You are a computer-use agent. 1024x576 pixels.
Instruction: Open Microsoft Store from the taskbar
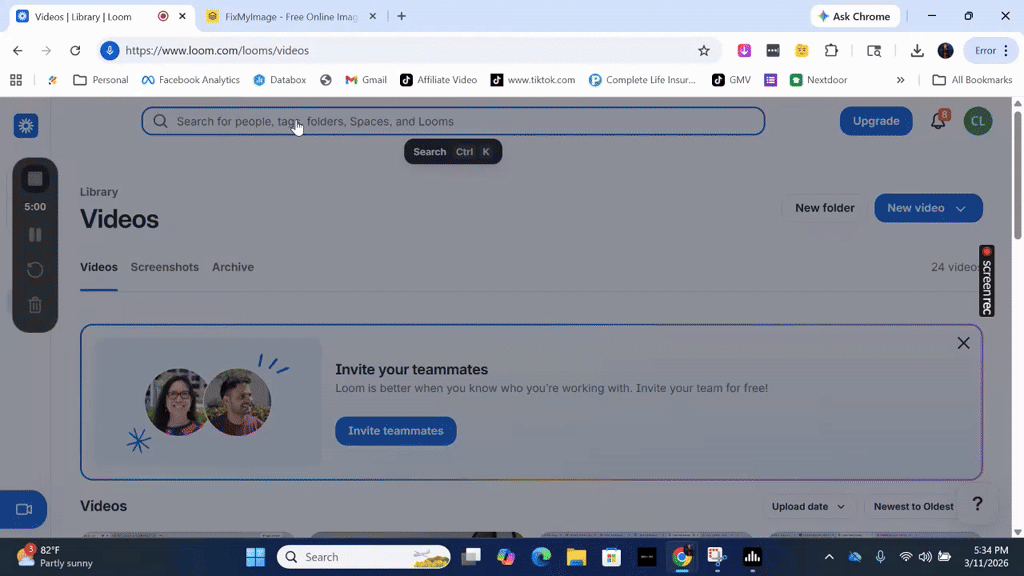tap(611, 557)
